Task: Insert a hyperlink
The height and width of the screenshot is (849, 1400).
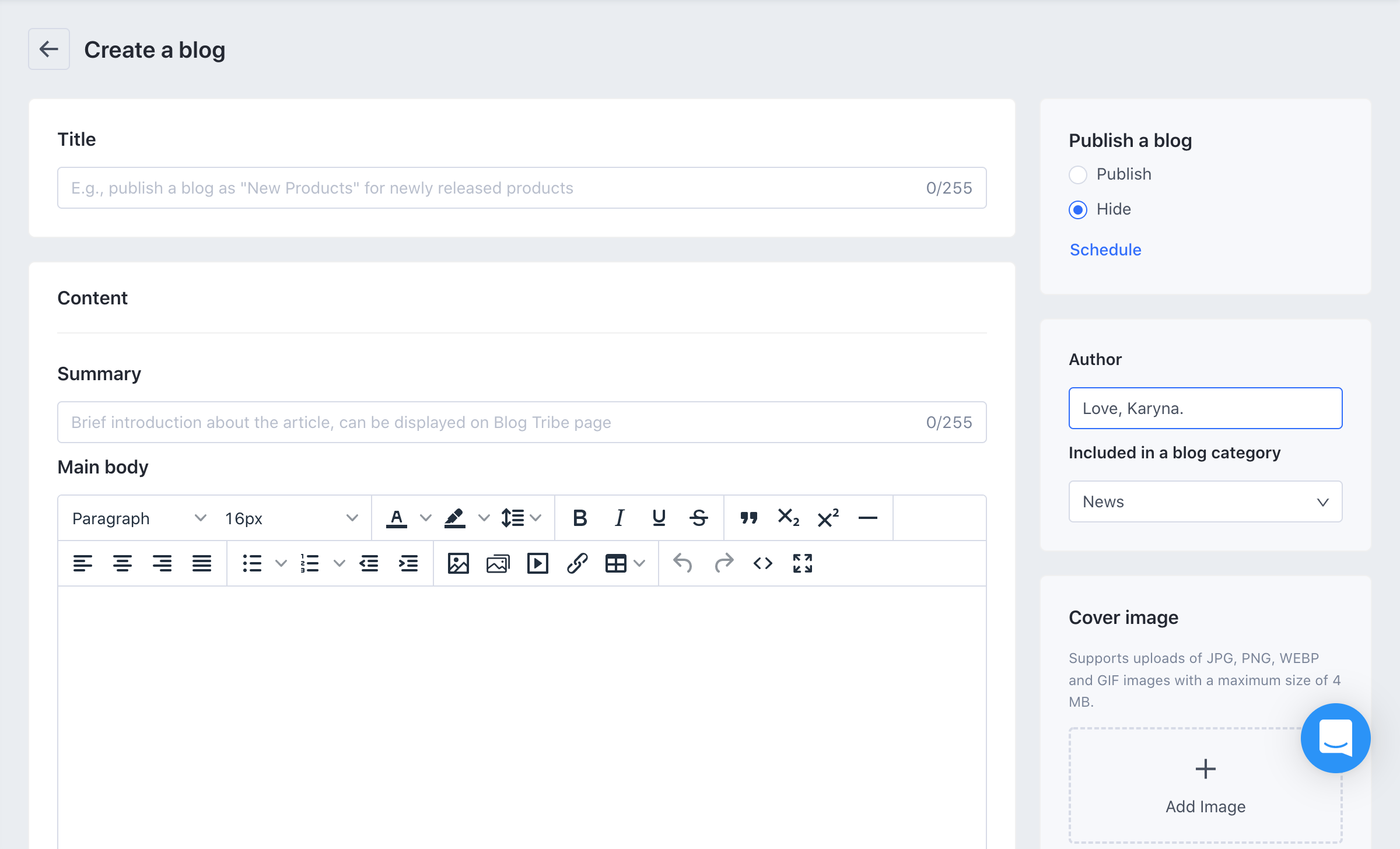Action: (577, 563)
